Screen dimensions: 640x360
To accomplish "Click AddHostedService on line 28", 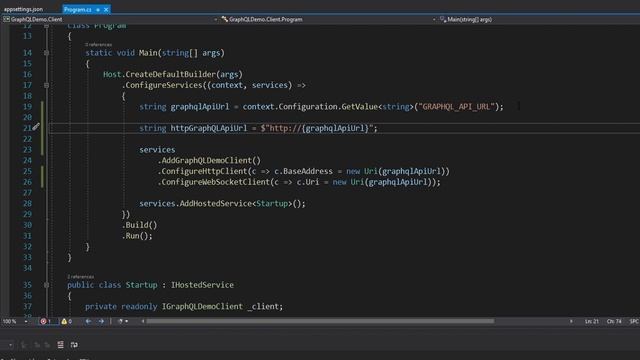I will click(216, 203).
